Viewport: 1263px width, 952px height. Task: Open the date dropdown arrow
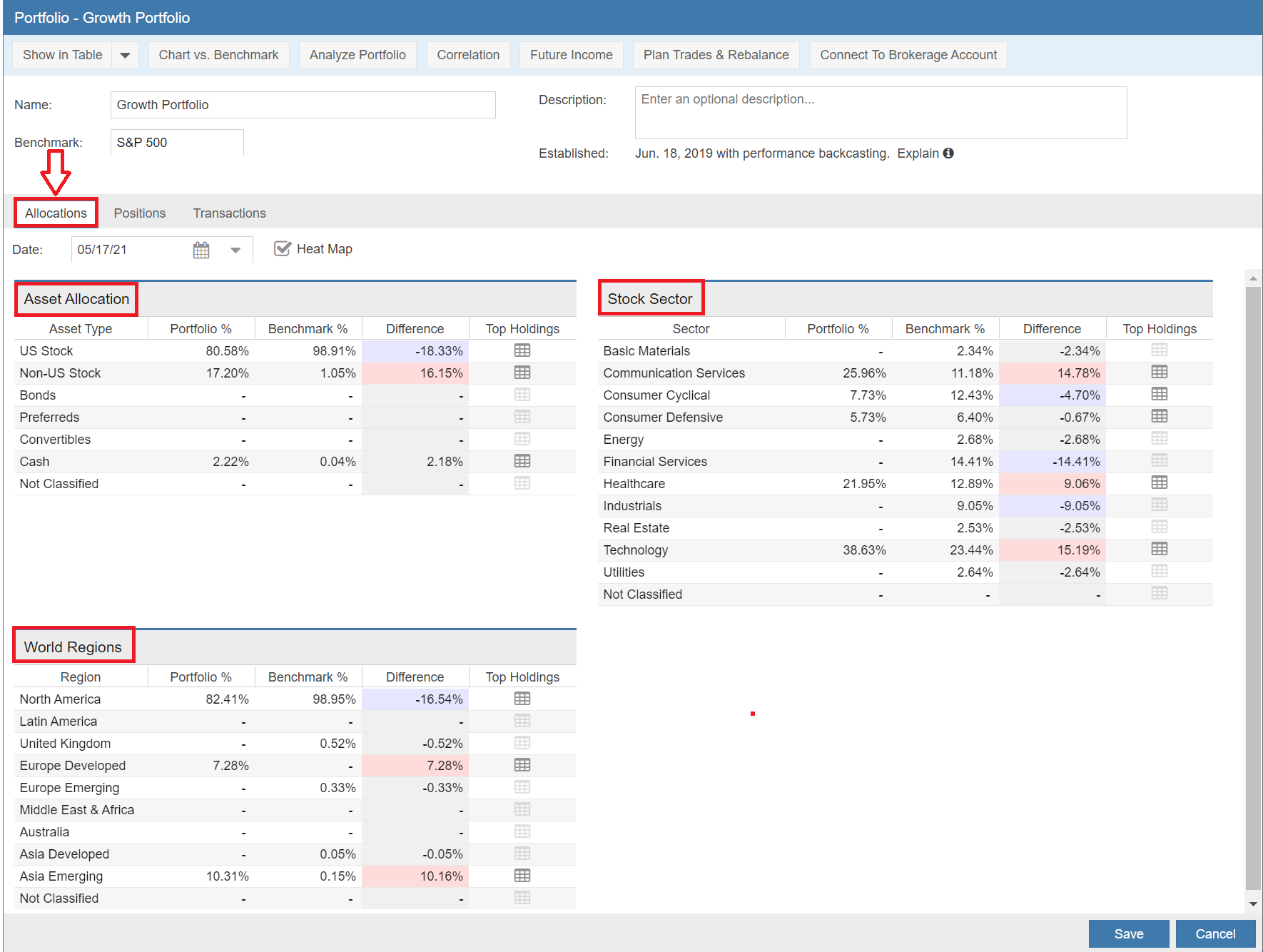pos(235,250)
